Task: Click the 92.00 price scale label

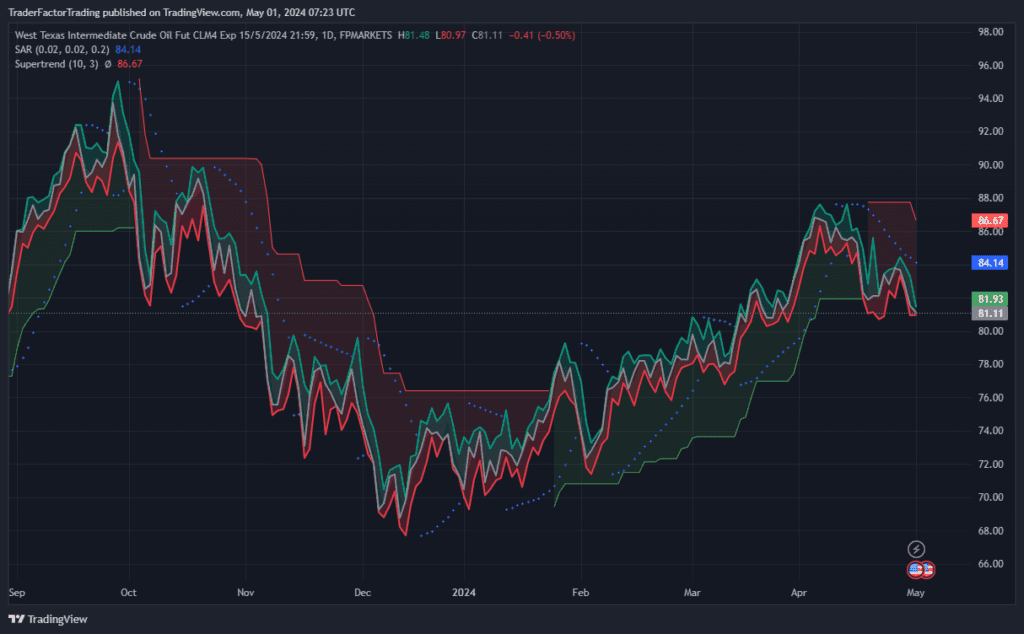Action: point(990,131)
